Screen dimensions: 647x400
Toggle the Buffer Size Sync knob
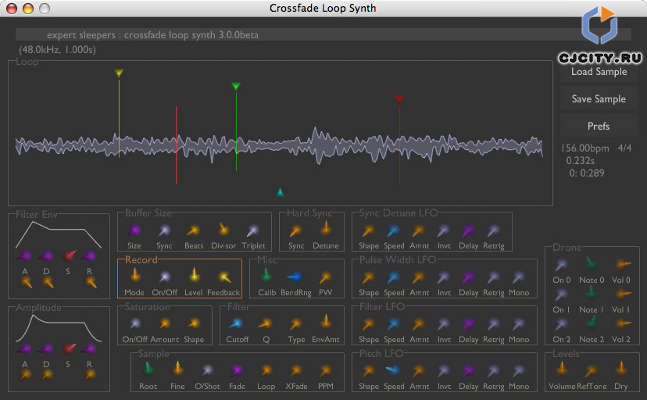point(164,231)
